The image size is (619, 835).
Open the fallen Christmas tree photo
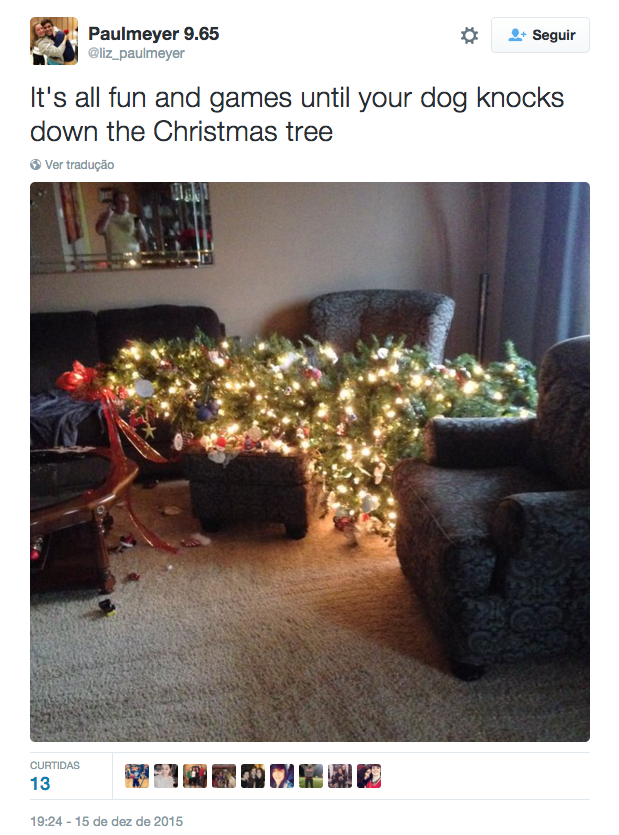(x=310, y=462)
